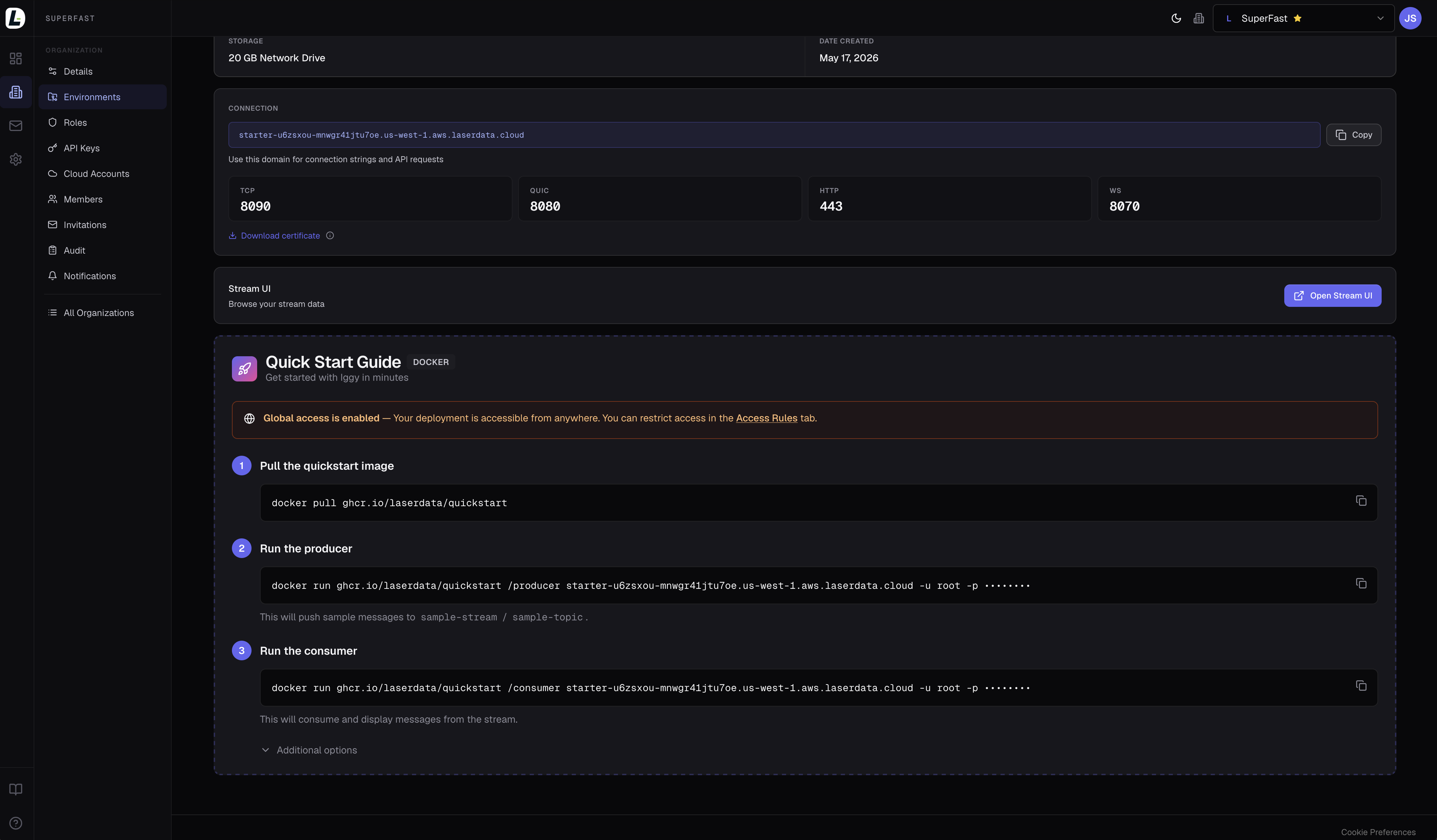Click the globe icon in access warning
Image resolution: width=1437 pixels, height=840 pixels.
(x=249, y=419)
